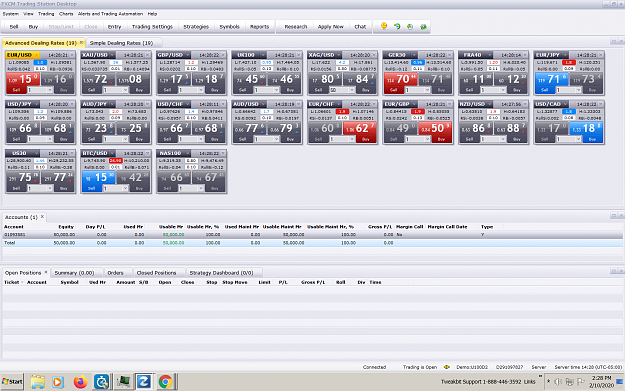Open Alerts and Trading Automation menu
Screen dimensions: 625x391
click(110, 14)
